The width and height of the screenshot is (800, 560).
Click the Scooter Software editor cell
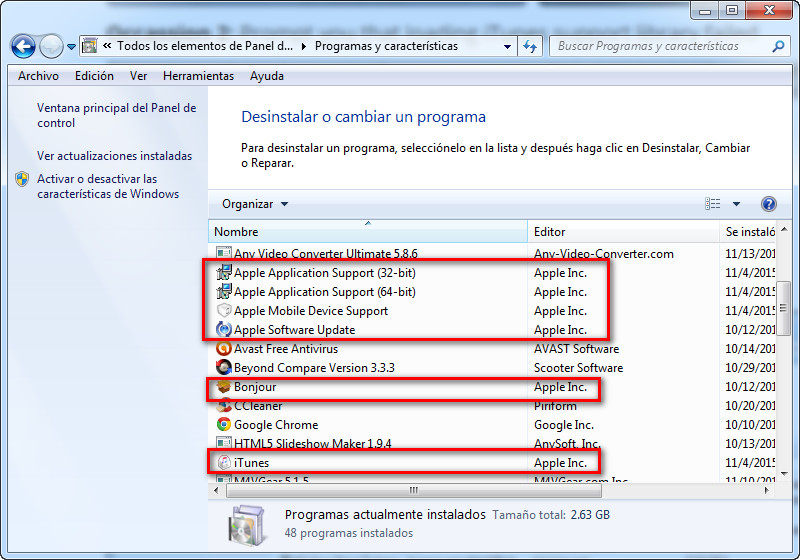(578, 368)
